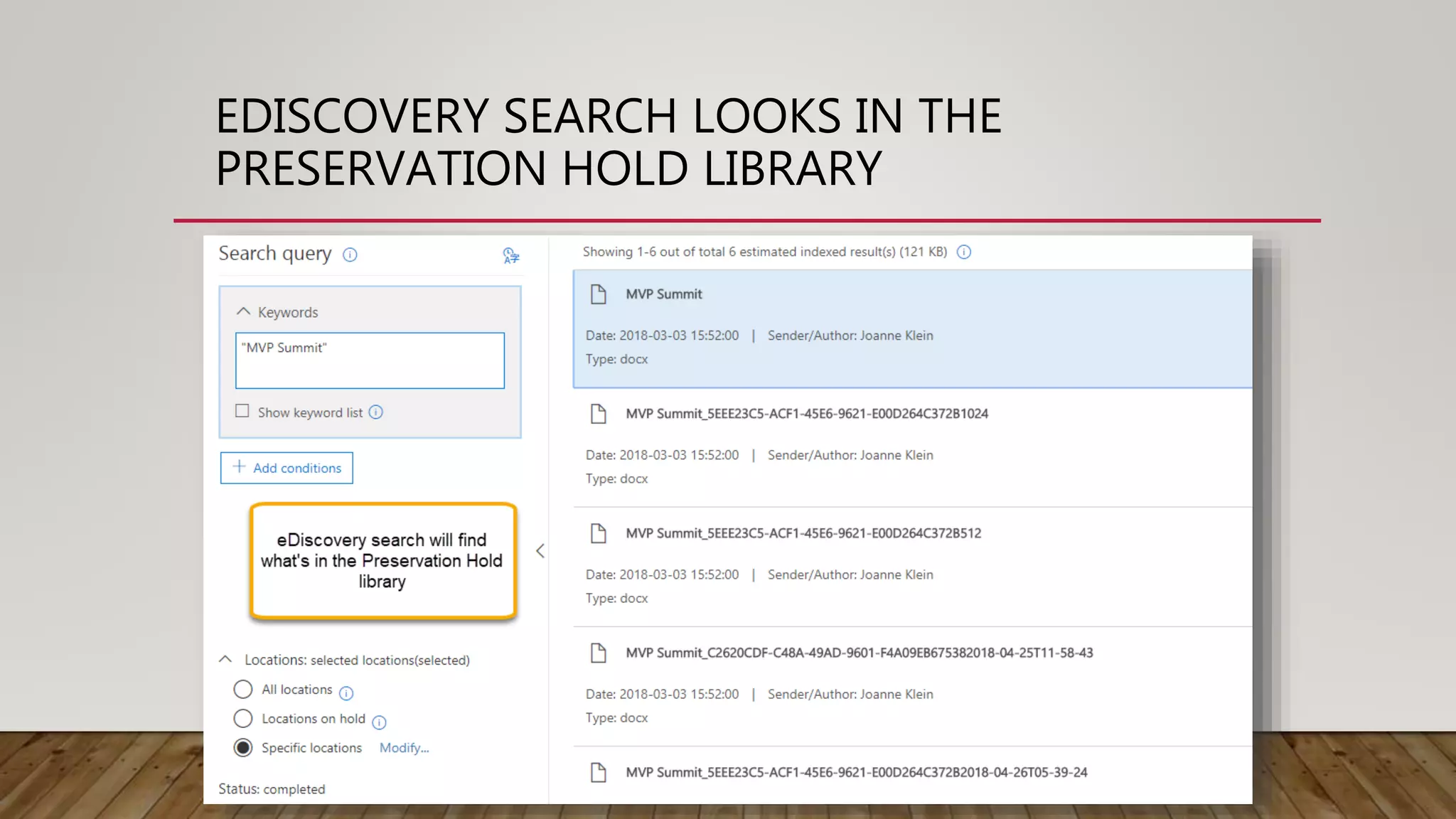Collapse the Locations section chevron
1456x819 pixels.
tap(225, 659)
